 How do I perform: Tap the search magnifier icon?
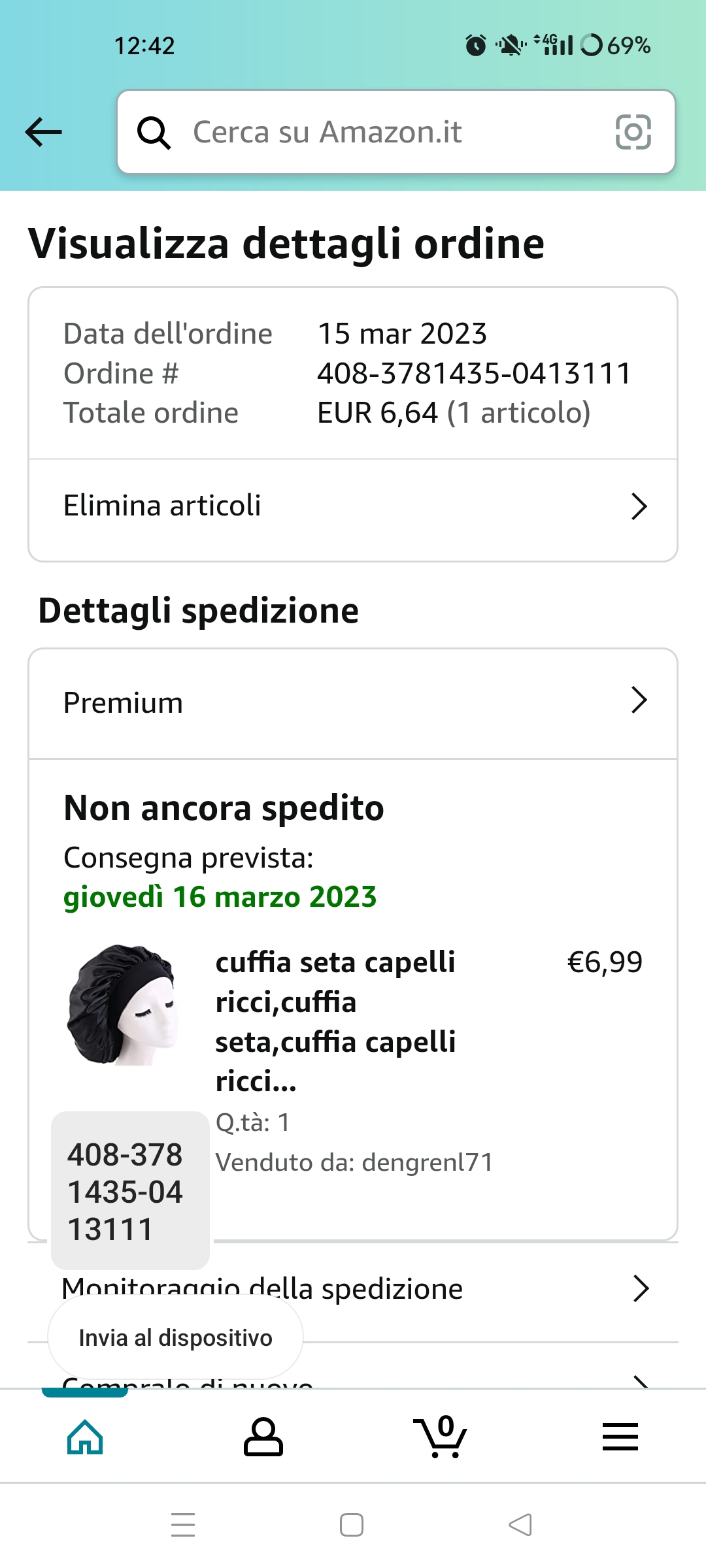click(154, 133)
